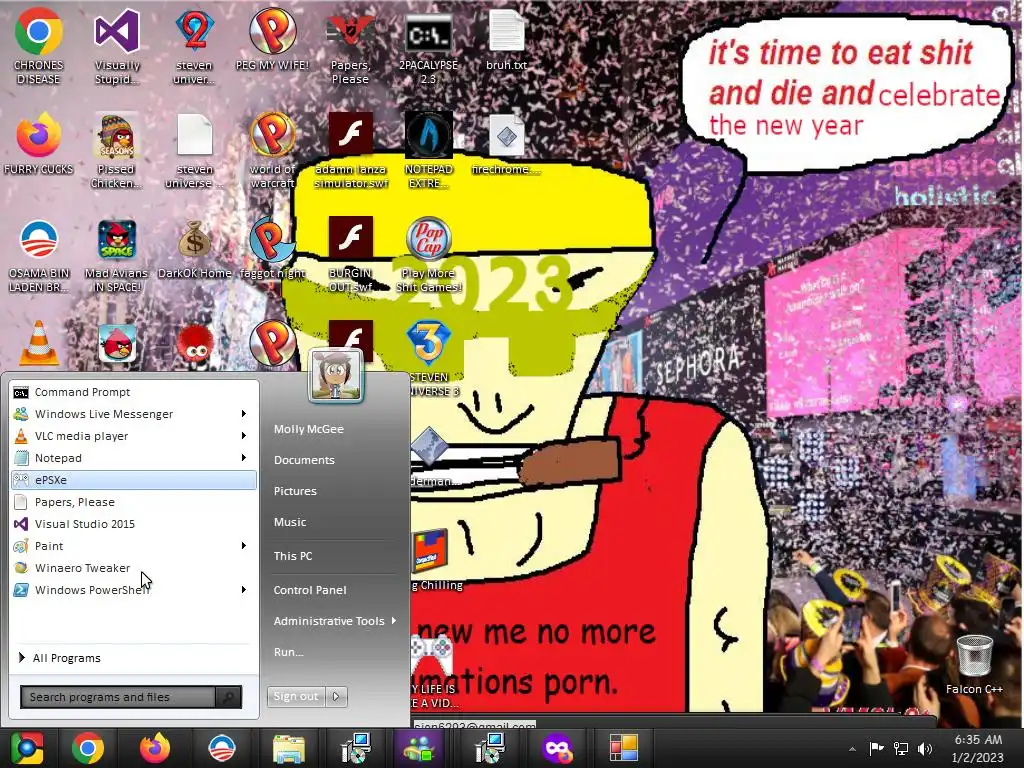Expand the Windows Live Messenger submenu arrow
This screenshot has height=768, width=1024.
point(244,413)
